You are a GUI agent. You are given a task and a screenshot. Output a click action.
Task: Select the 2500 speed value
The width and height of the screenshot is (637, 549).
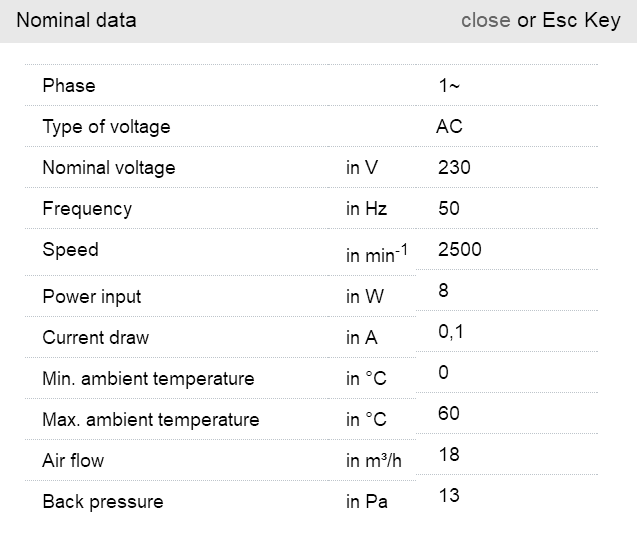tap(459, 250)
